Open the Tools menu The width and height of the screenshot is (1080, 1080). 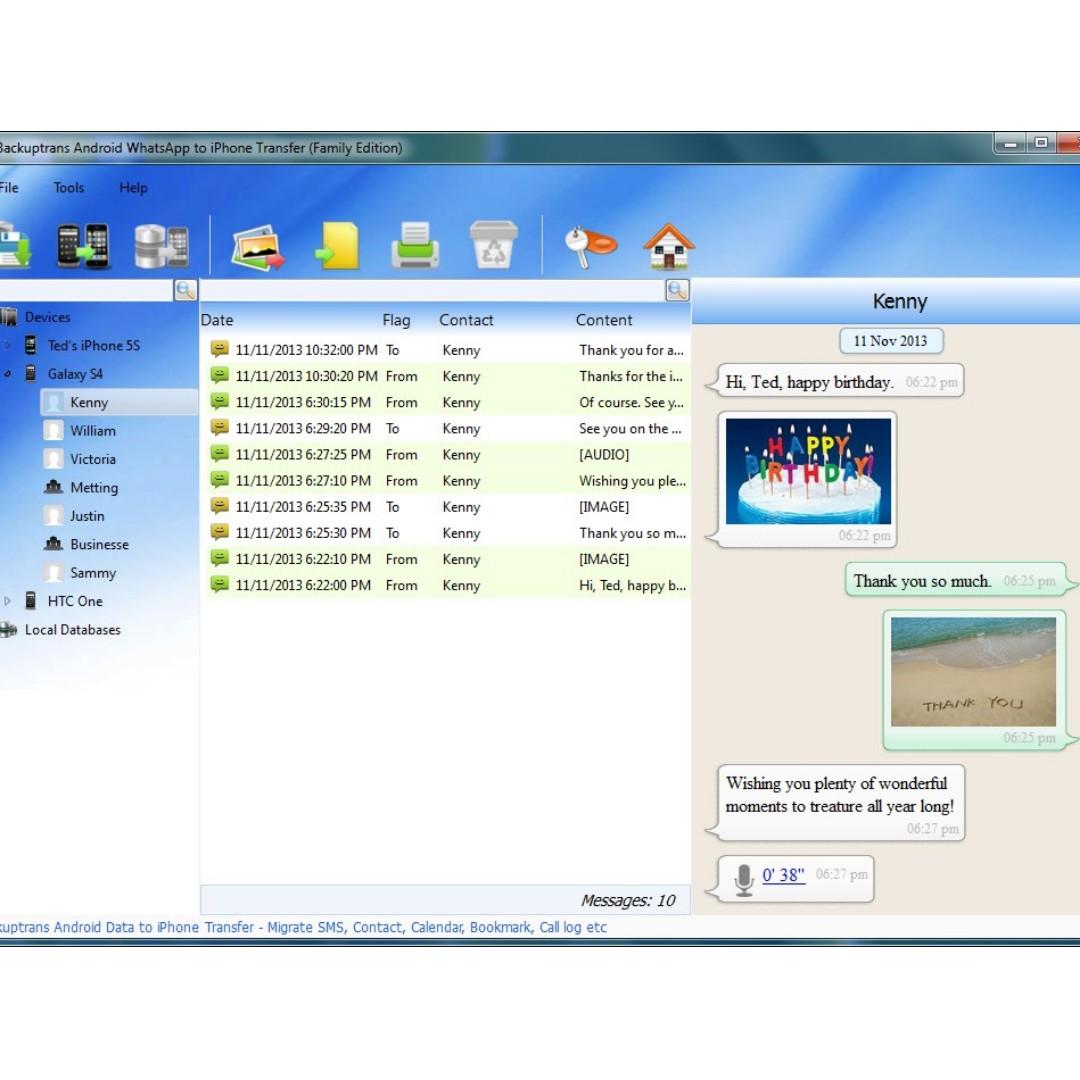click(69, 187)
